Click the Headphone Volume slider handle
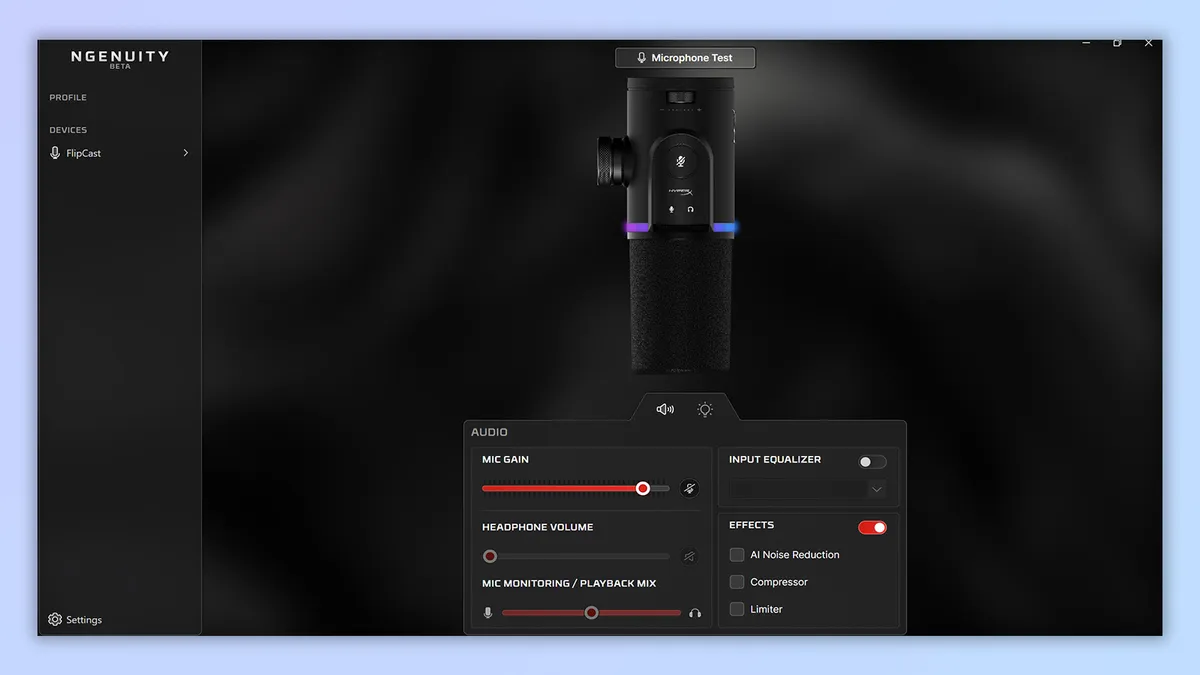This screenshot has height=675, width=1200. [490, 556]
